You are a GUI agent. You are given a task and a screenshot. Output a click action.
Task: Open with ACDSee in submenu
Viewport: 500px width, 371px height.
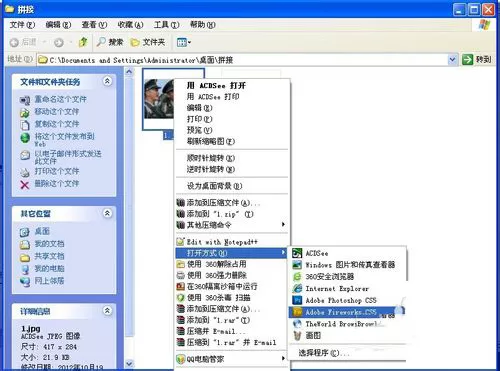click(347, 253)
